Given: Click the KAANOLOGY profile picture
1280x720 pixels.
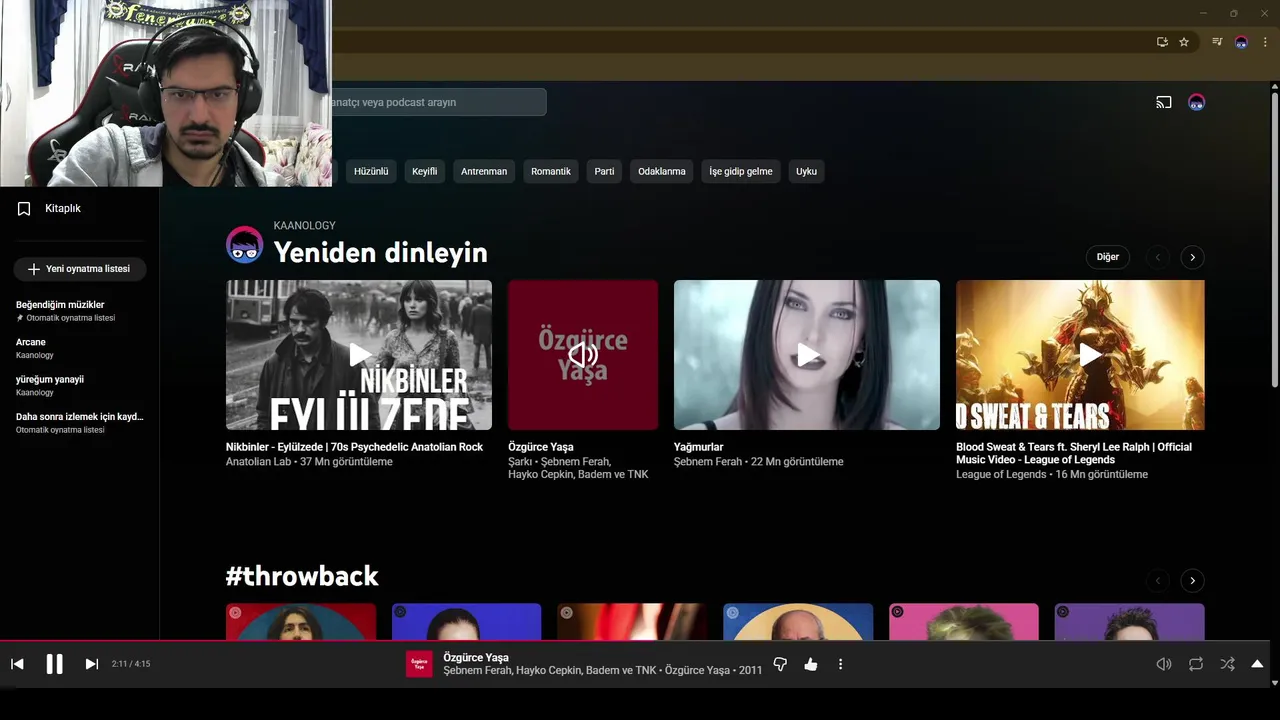Looking at the screenshot, I should point(244,245).
